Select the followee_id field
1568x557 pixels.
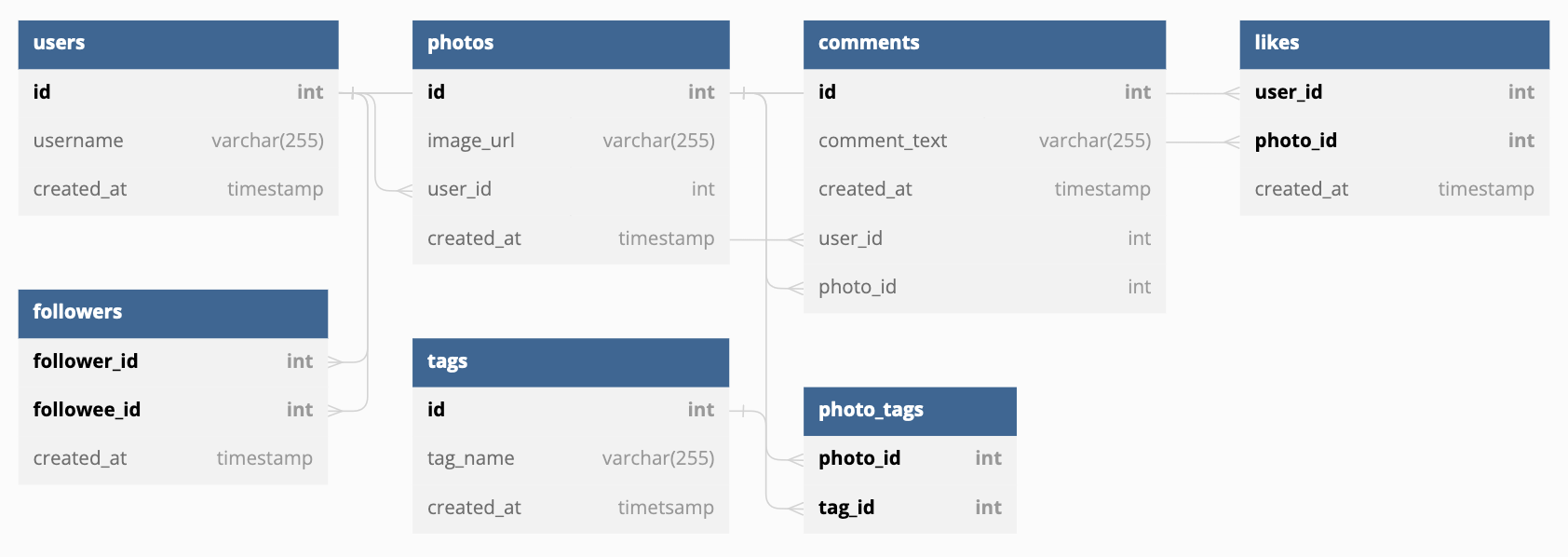[172, 410]
